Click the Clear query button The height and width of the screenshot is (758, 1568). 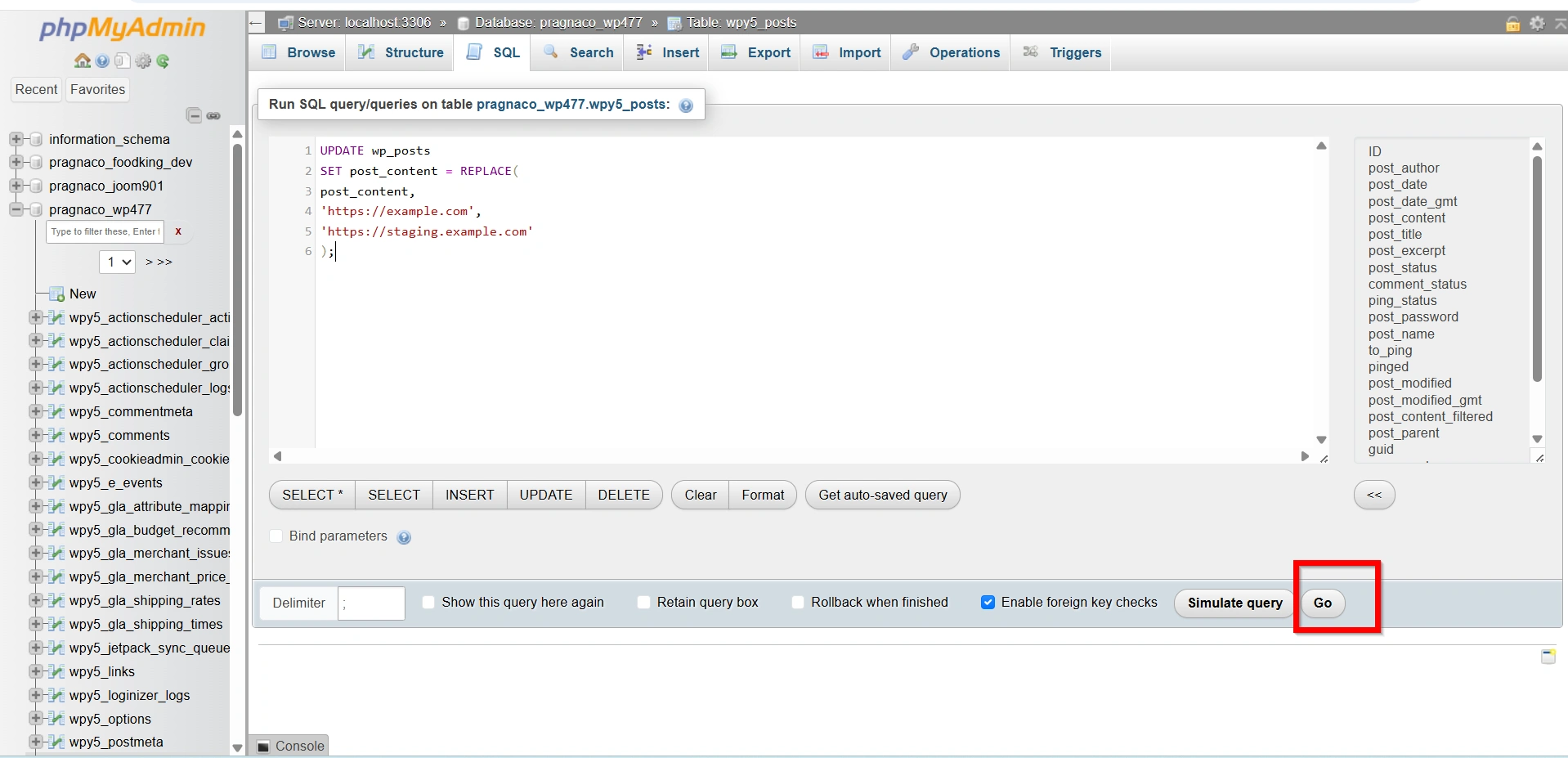point(701,495)
